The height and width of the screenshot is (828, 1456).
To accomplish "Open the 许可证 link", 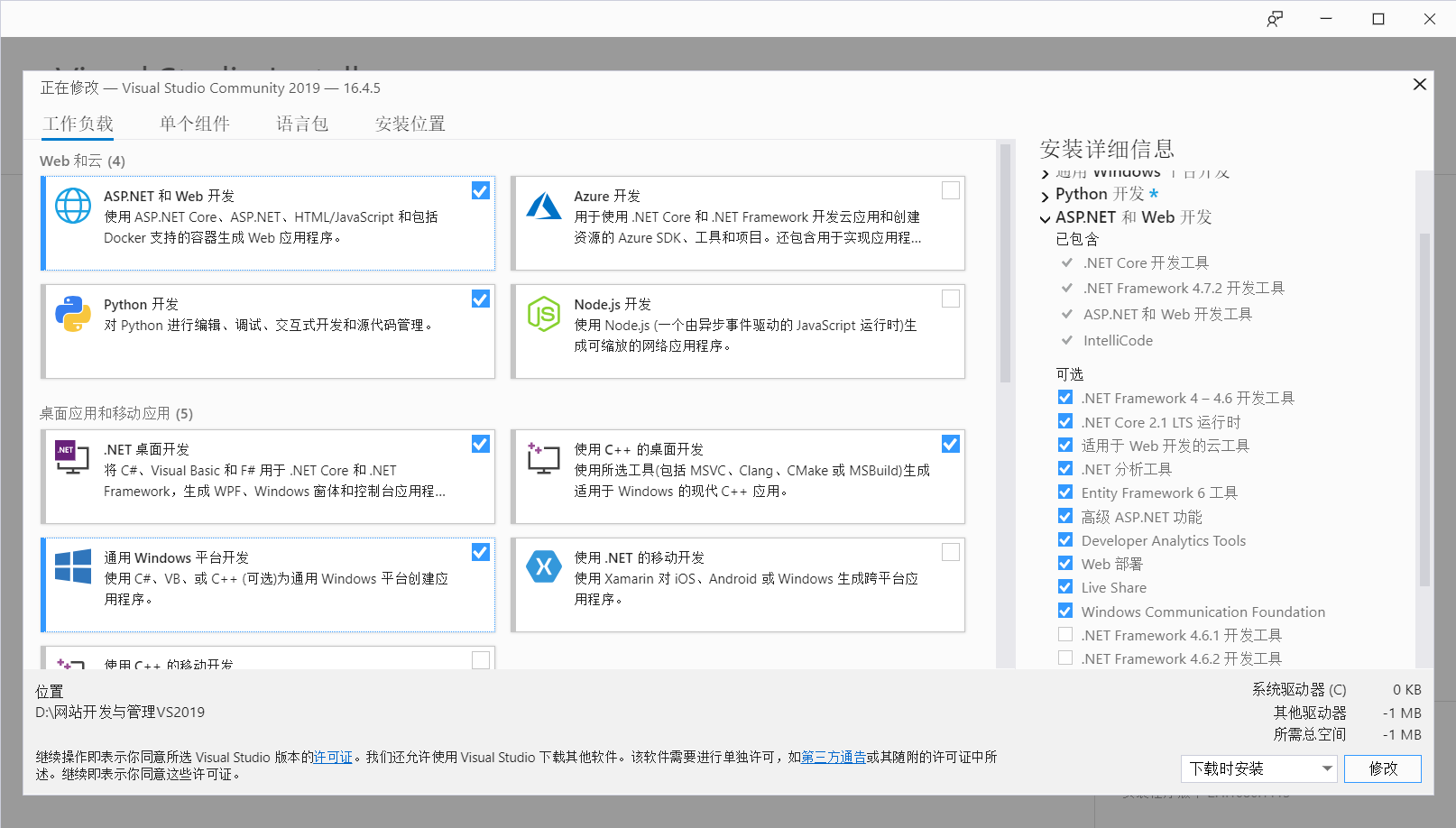I will pos(333,757).
